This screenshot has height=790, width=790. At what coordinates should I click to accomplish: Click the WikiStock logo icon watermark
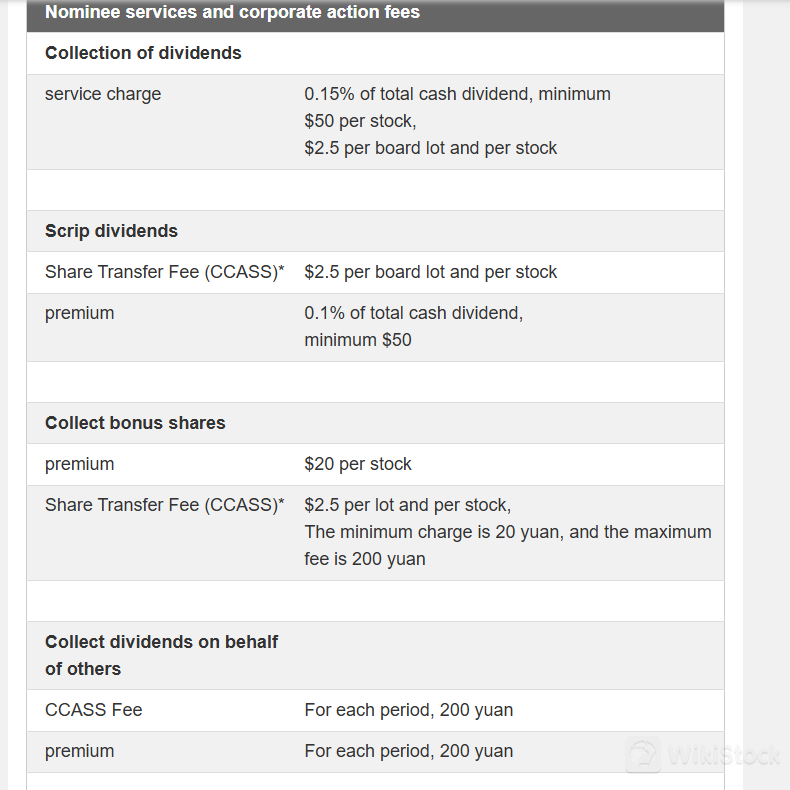click(x=643, y=757)
